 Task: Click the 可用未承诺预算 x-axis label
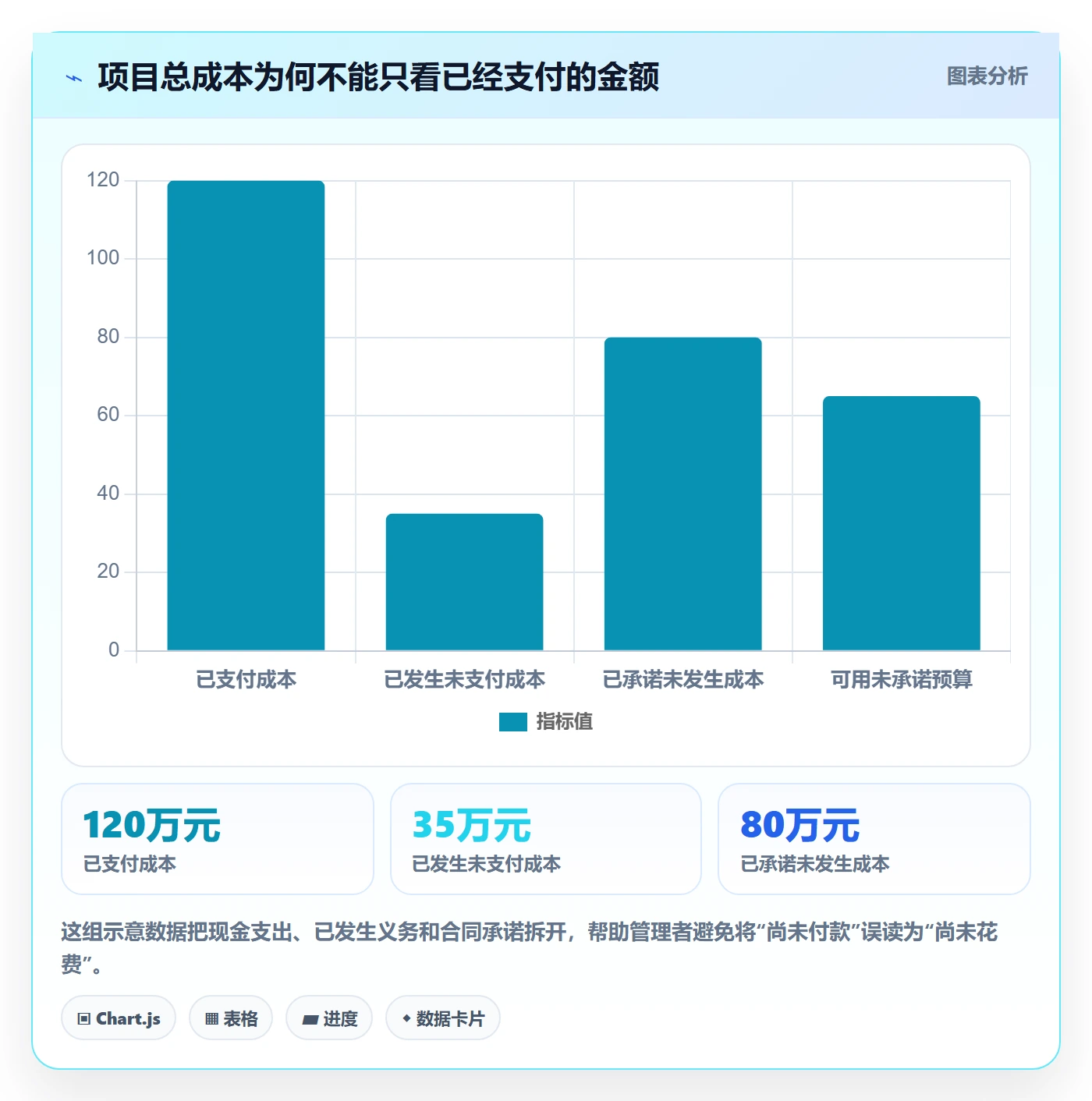point(901,680)
